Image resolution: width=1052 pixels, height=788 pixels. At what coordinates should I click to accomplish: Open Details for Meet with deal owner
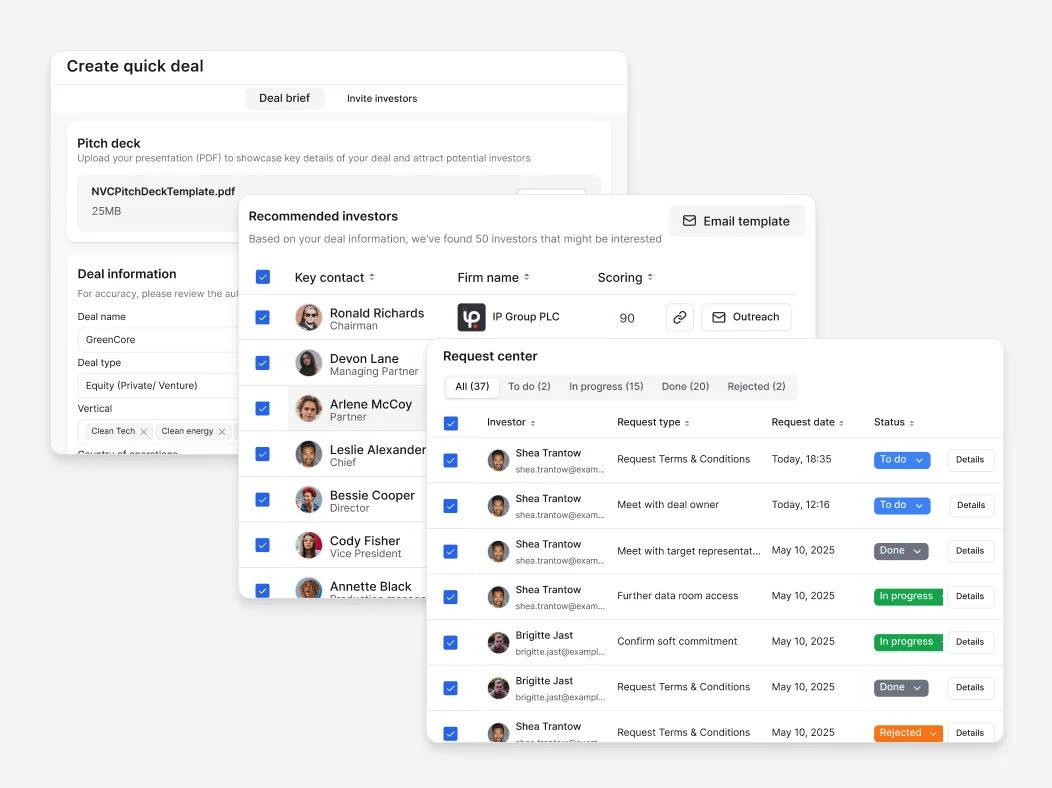[970, 505]
